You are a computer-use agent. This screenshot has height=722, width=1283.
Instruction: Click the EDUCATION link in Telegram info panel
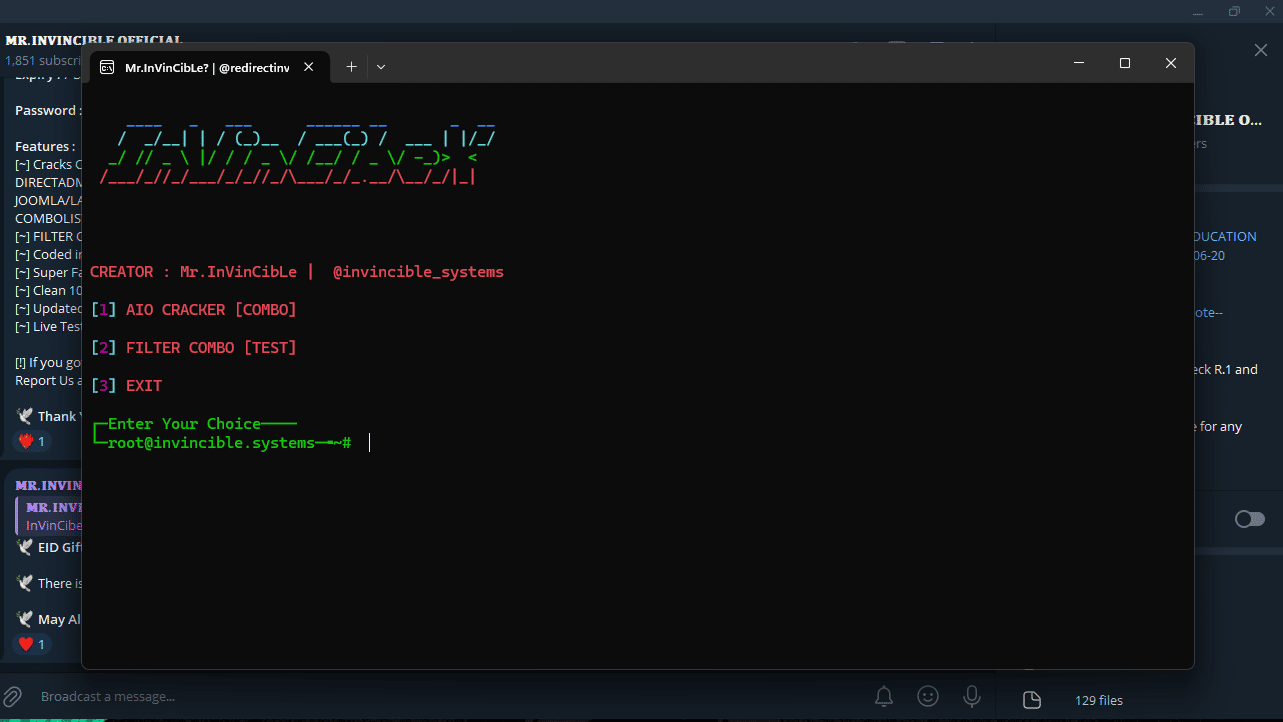1225,237
